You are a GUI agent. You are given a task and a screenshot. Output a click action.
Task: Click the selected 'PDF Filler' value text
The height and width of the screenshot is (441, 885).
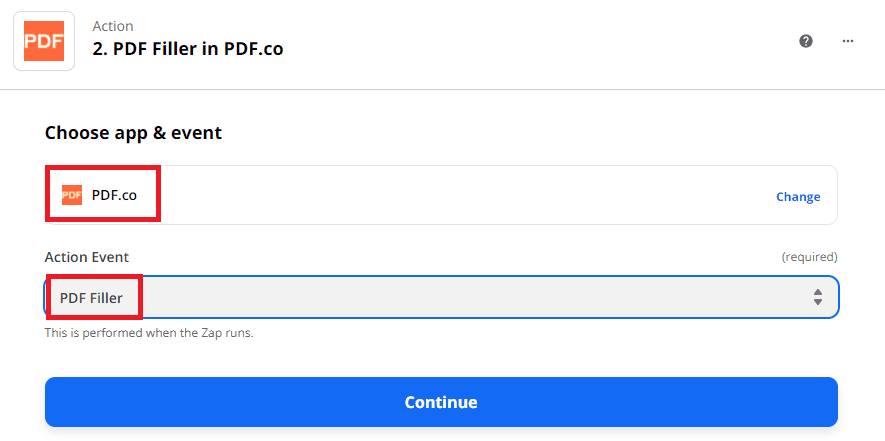pos(91,297)
